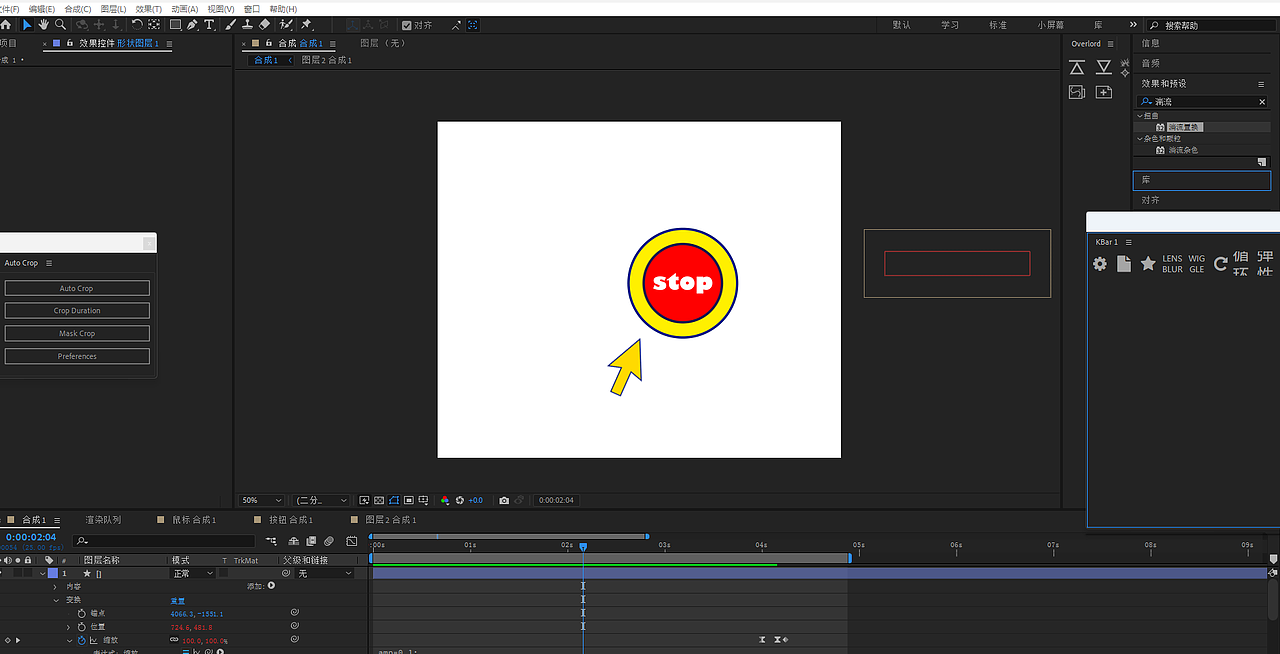Viewport: 1280px width, 654px height.
Task: Show more workspaces with » arrow
Action: pyautogui.click(x=1133, y=25)
